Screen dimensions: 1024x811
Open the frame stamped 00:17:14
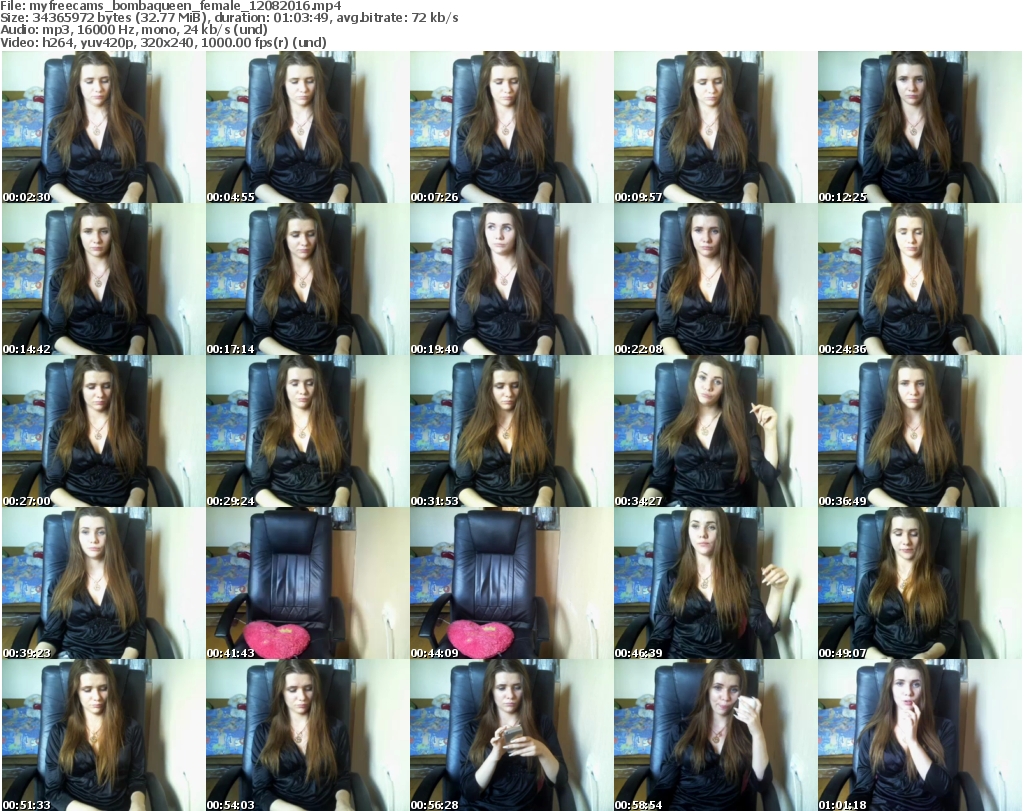pos(308,279)
